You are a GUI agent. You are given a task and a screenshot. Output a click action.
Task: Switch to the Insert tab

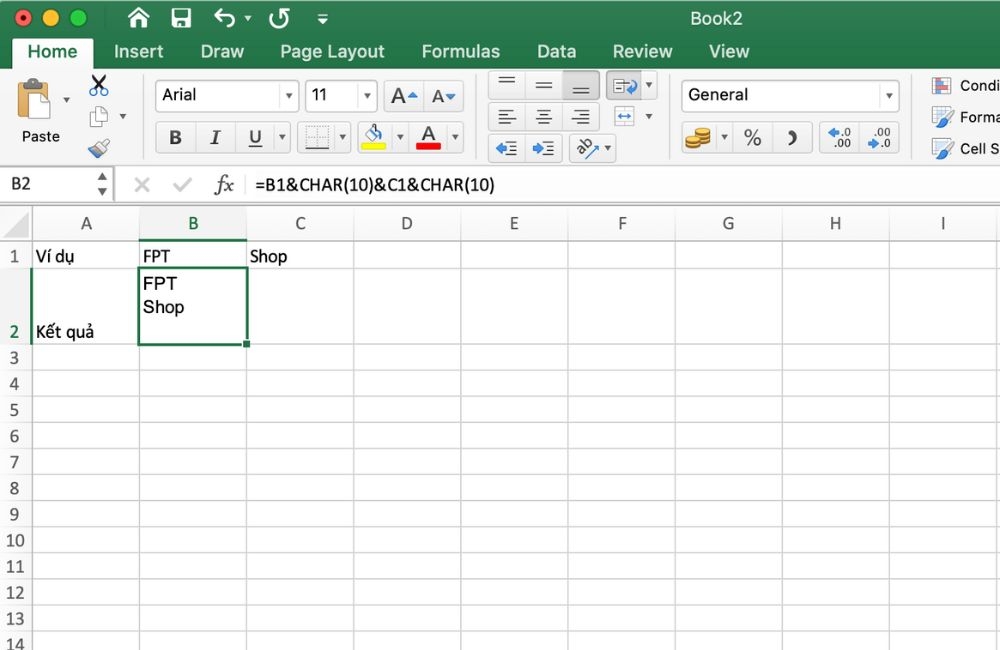(x=138, y=51)
